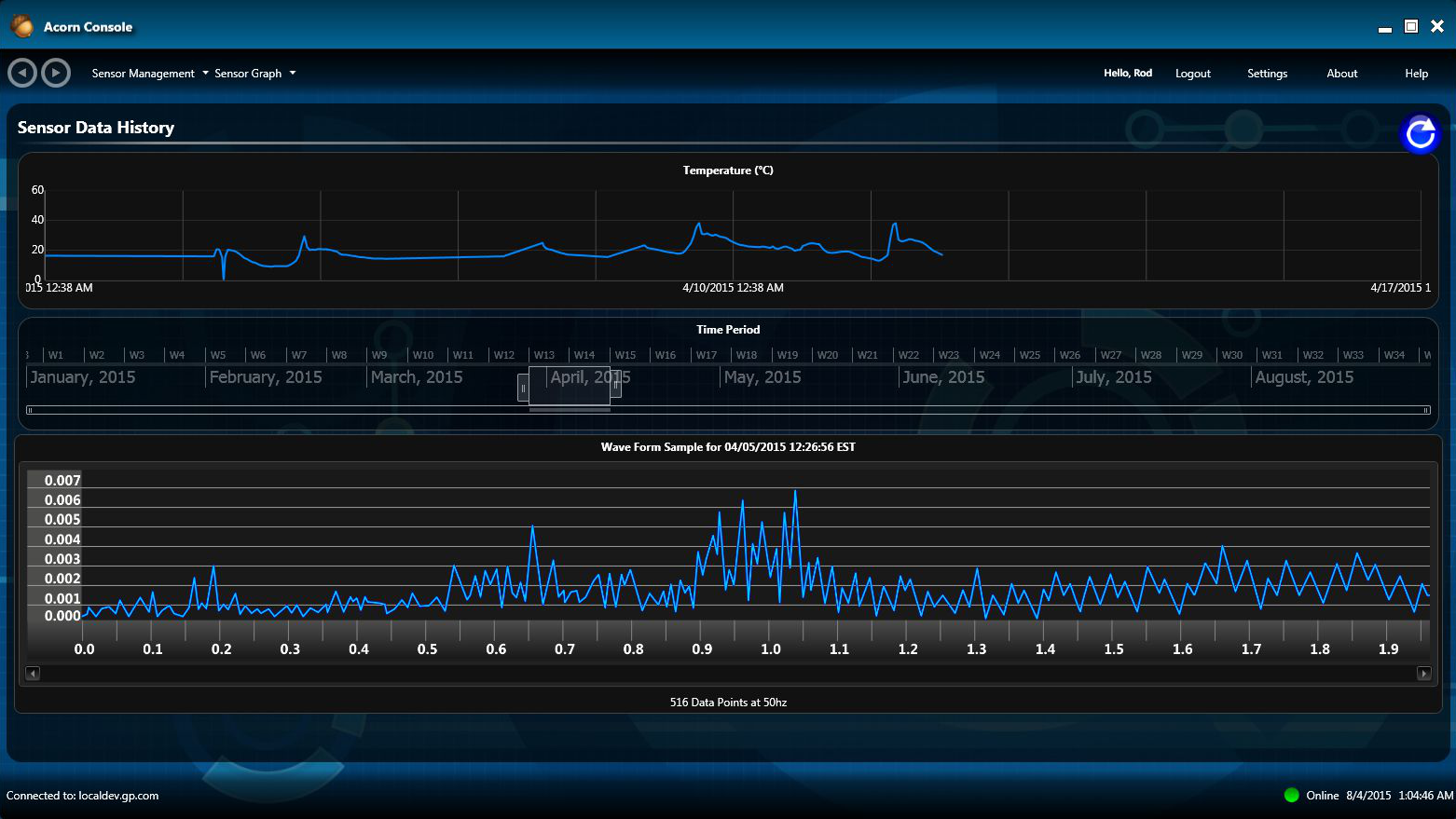1456x819 pixels.
Task: Select week W20 on the time period
Action: (827, 355)
